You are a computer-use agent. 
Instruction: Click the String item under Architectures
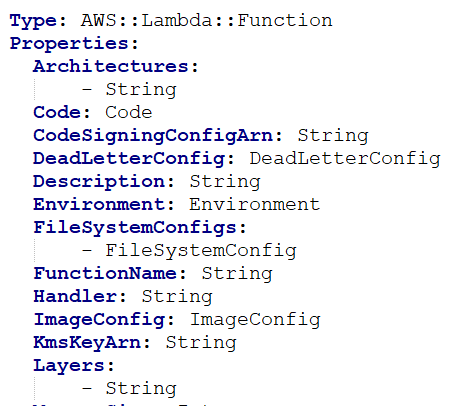(141, 90)
